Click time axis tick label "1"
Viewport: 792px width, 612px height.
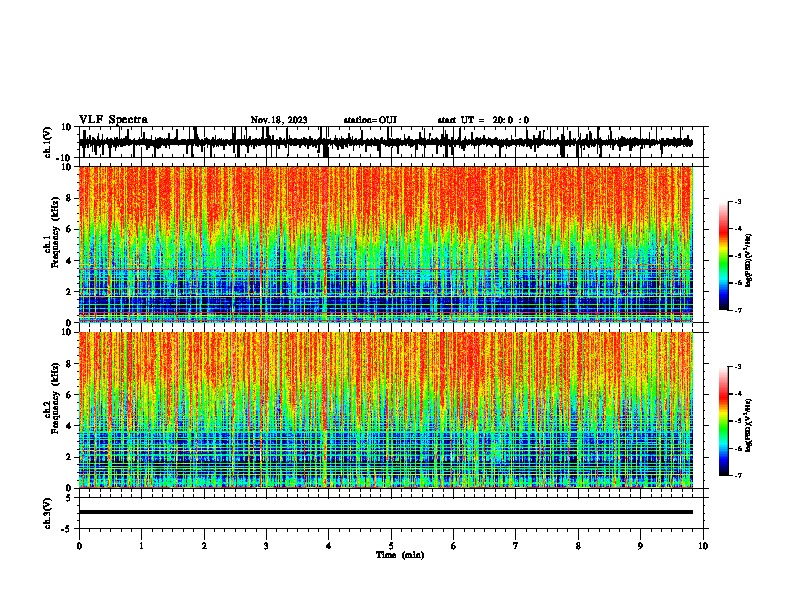[x=141, y=546]
